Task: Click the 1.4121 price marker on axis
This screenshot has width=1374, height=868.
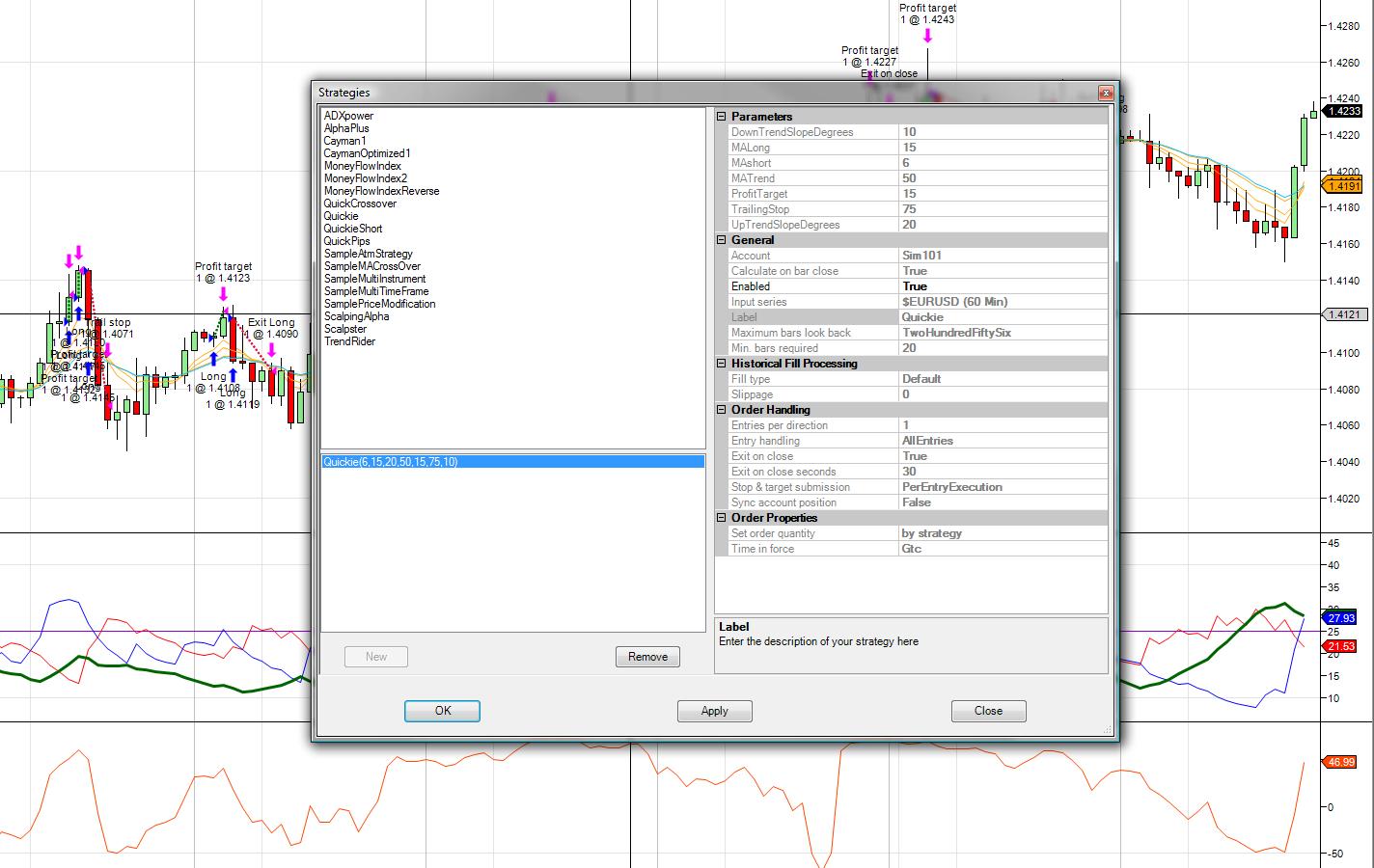Action: [x=1342, y=314]
